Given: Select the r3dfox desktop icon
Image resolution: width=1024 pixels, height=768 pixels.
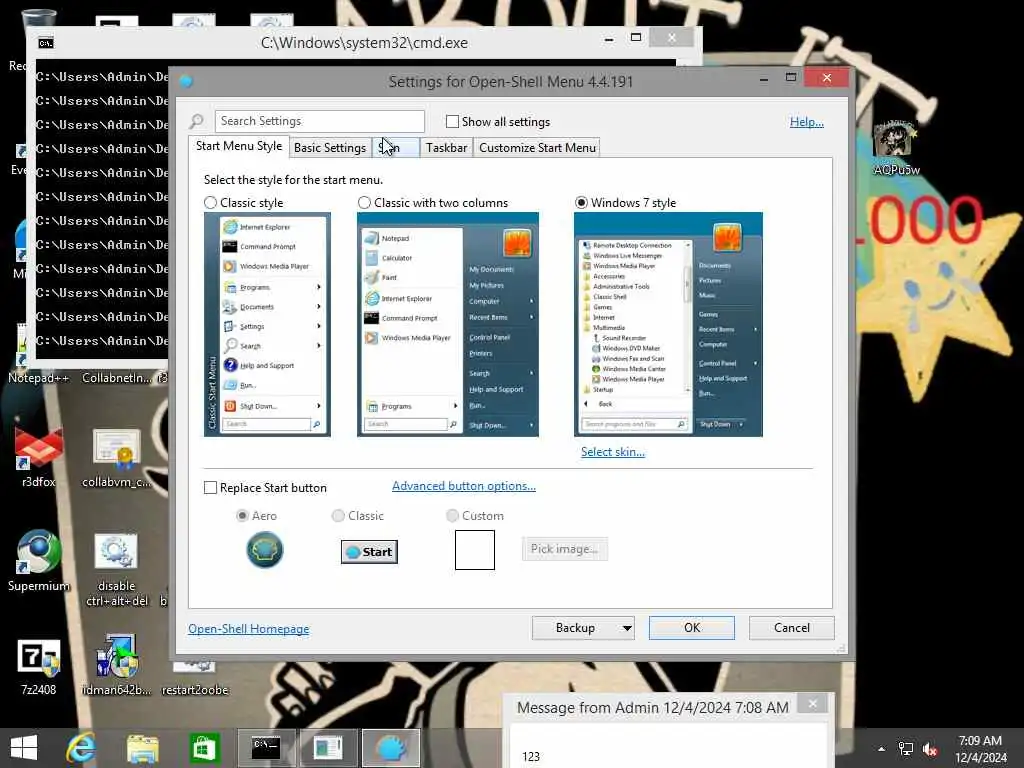Looking at the screenshot, I should tap(39, 456).
